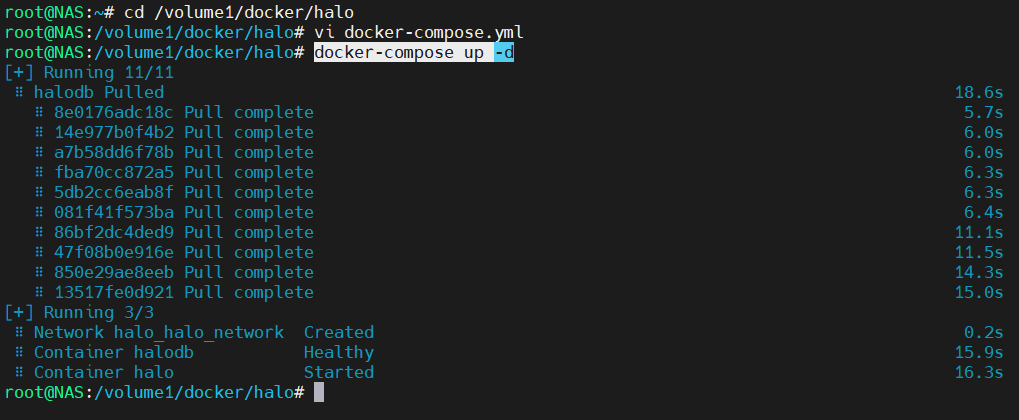The width and height of the screenshot is (1019, 420).
Task: Click the highlighted docker-compose up -d command
Action: [x=414, y=52]
